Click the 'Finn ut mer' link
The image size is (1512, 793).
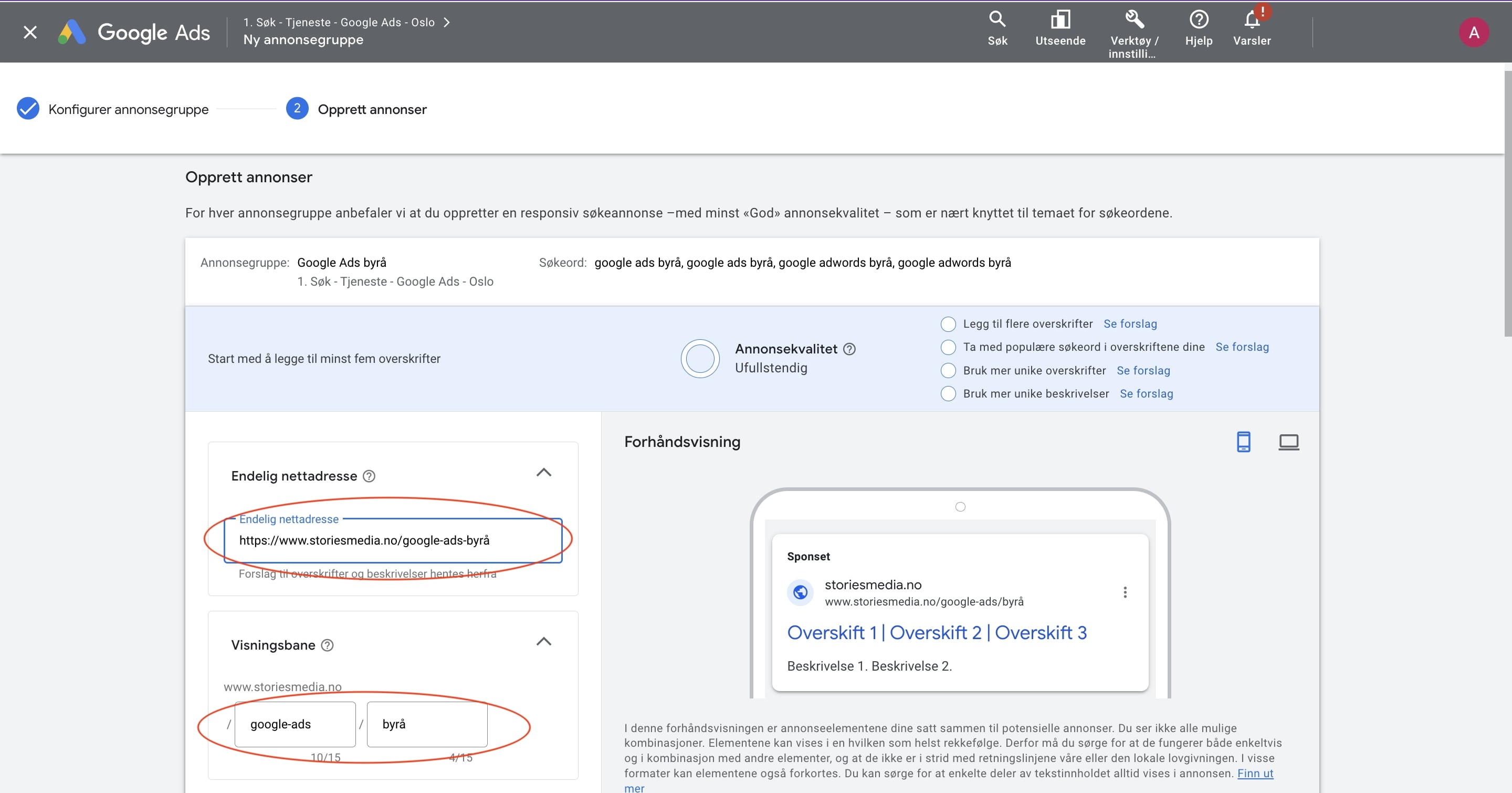(x=1255, y=773)
